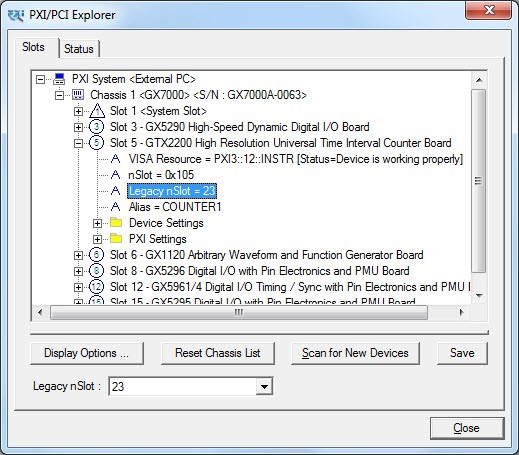Select the Alias = COUNTER1 row
Screen dimensions: 519x455
click(175, 207)
